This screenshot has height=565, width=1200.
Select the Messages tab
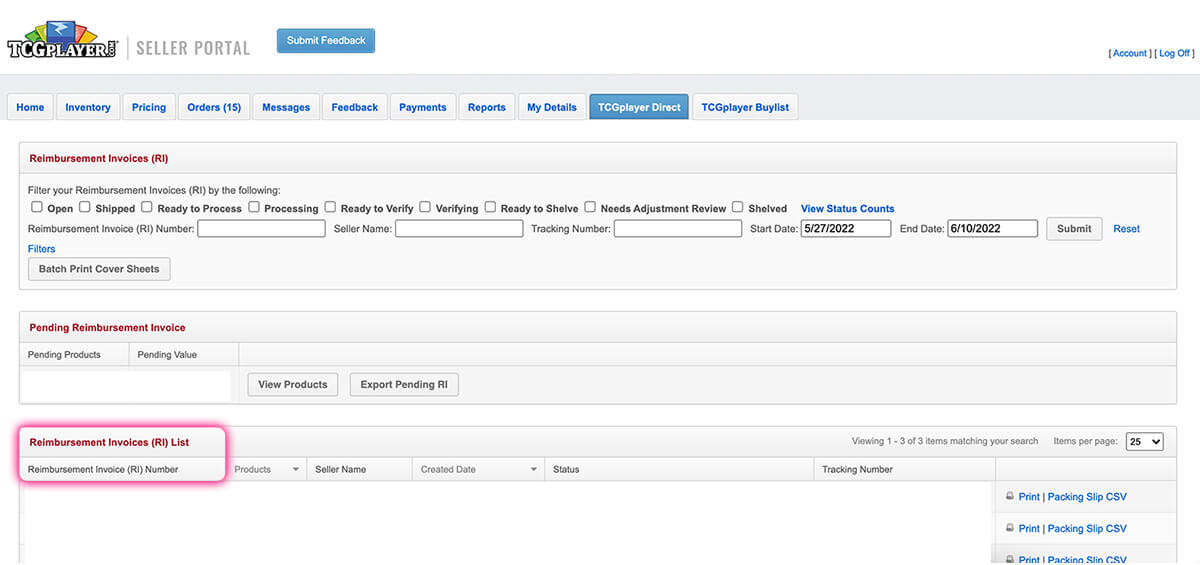[286, 107]
